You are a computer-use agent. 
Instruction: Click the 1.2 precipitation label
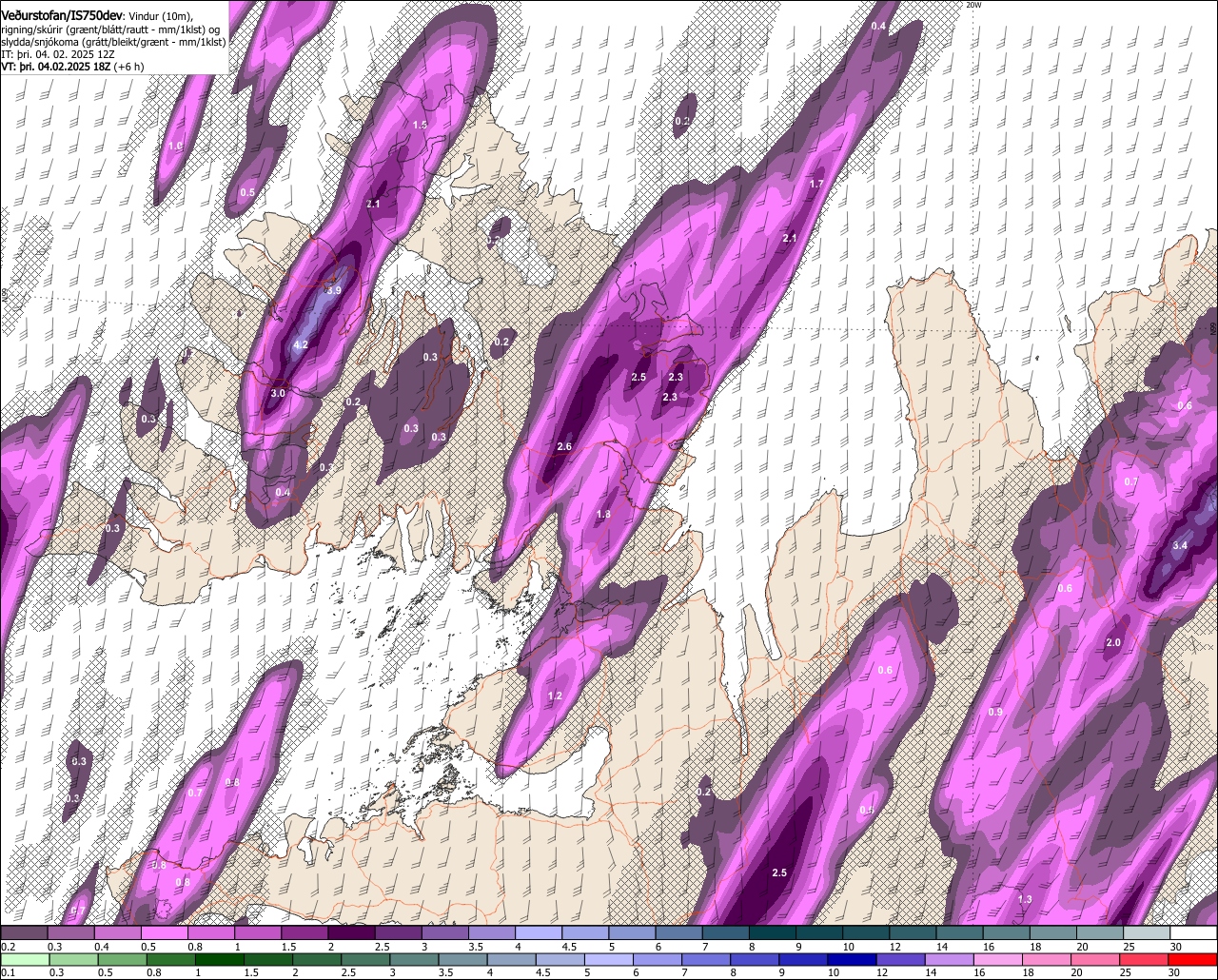tap(556, 696)
